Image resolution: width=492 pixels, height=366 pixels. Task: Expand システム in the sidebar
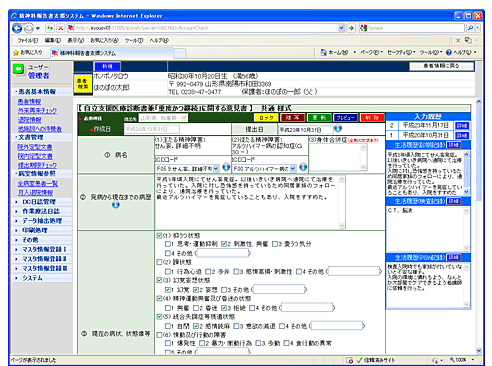coord(32,278)
